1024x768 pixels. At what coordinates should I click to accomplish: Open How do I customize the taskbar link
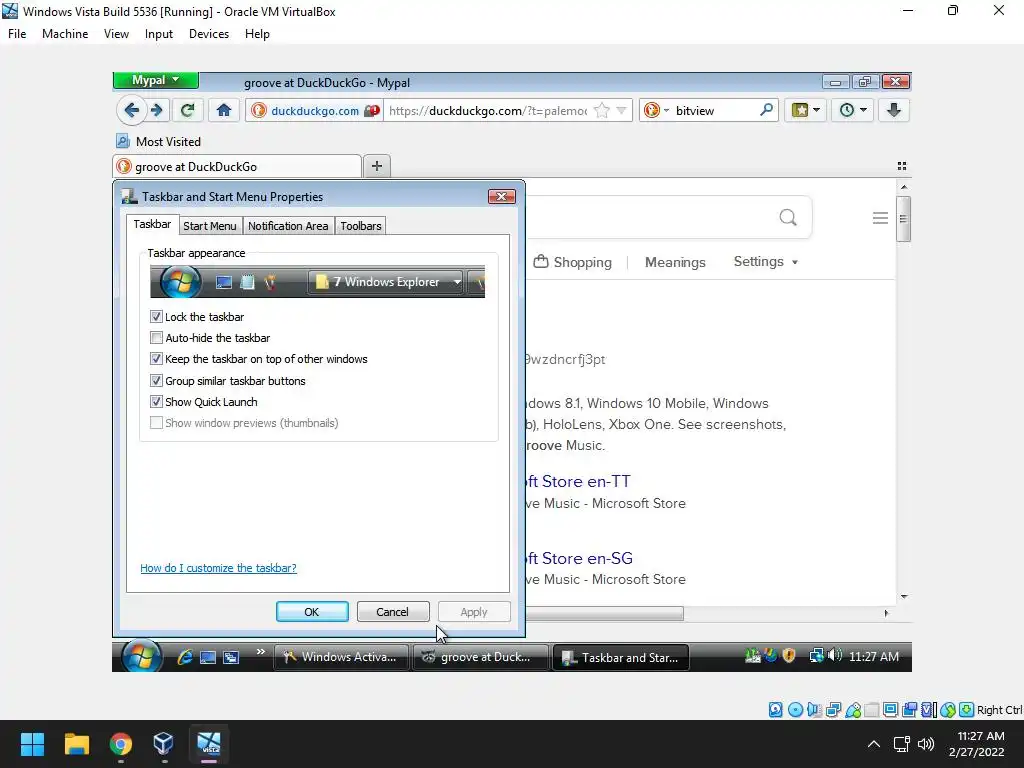218,568
